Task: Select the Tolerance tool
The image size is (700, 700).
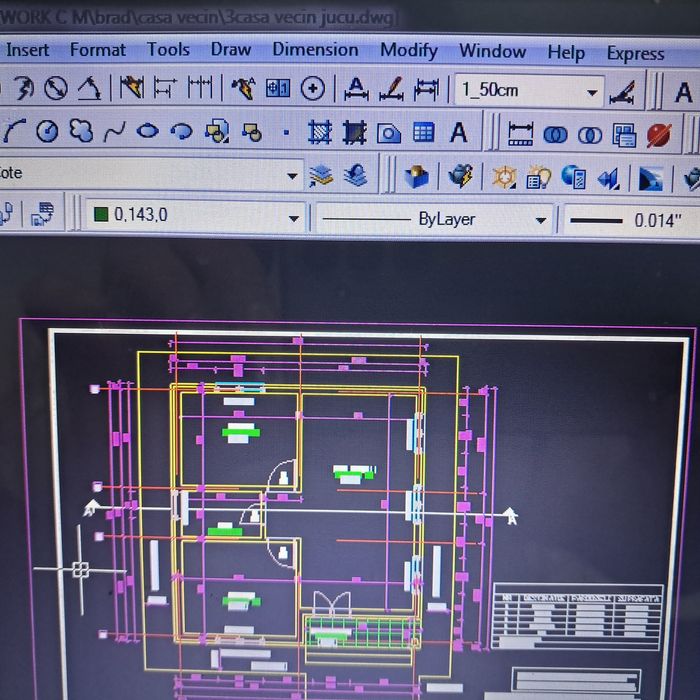Action: pyautogui.click(x=278, y=88)
